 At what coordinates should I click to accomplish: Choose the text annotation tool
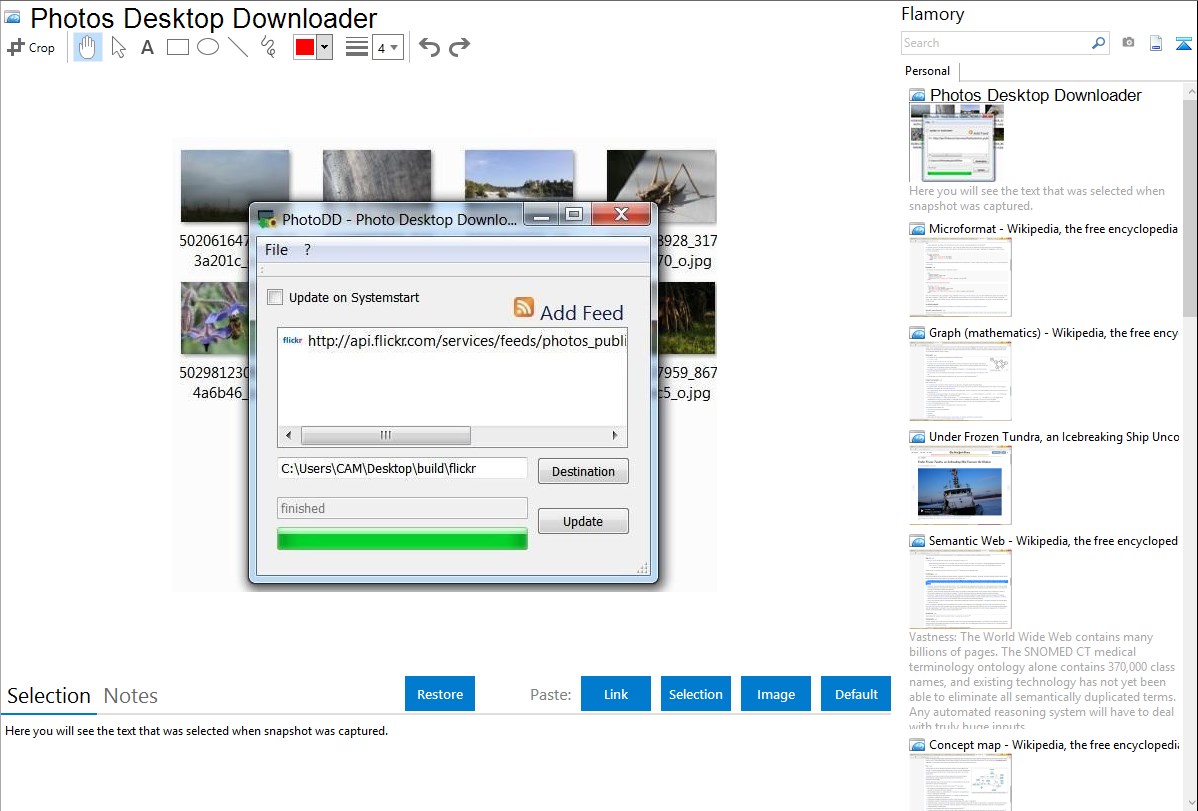point(147,47)
